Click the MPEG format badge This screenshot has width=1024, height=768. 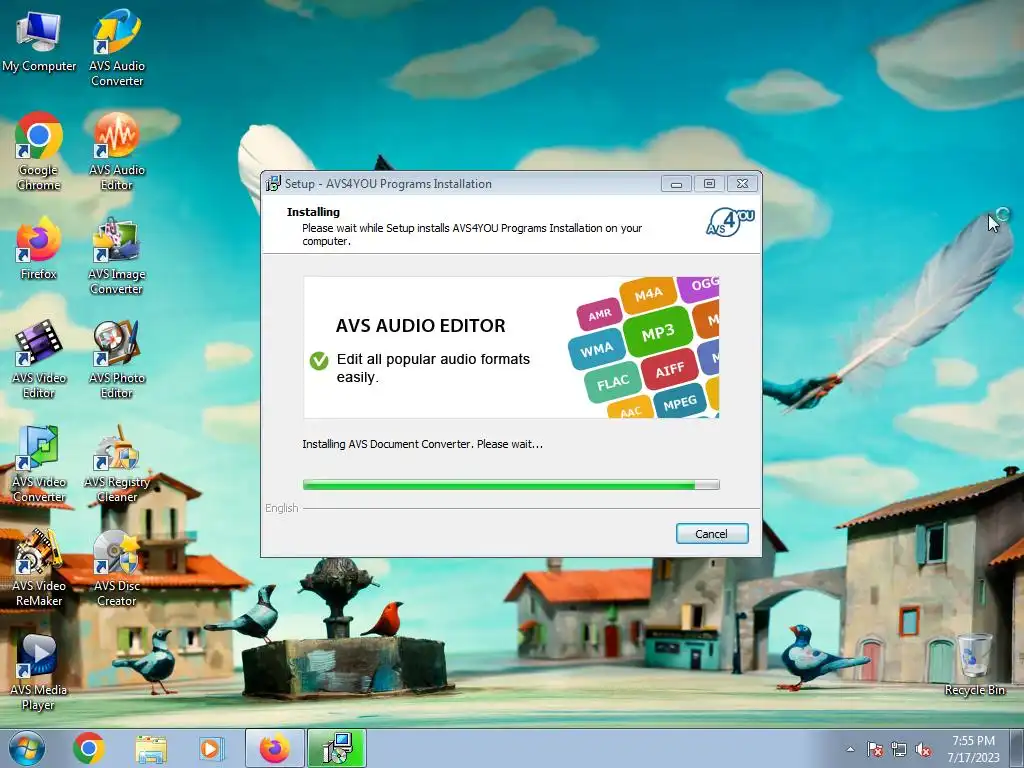[x=680, y=403]
